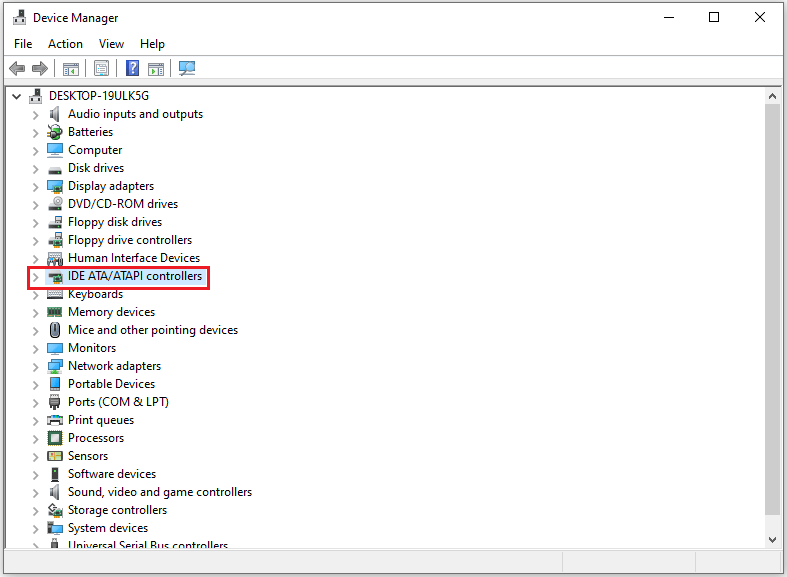Maximize the Device Manager window

pyautogui.click(x=714, y=18)
